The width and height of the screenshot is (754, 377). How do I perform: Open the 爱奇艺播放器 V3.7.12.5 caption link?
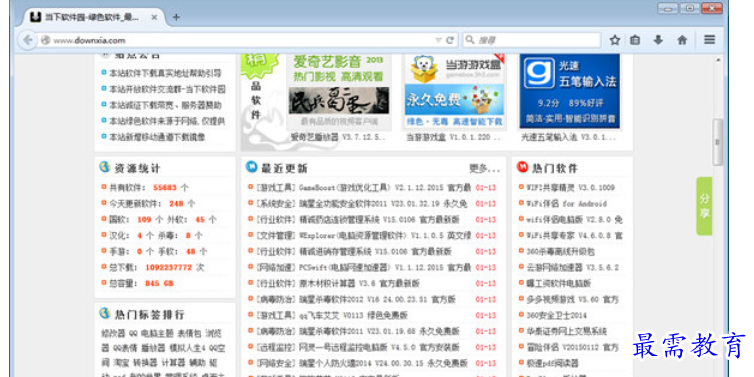point(338,137)
